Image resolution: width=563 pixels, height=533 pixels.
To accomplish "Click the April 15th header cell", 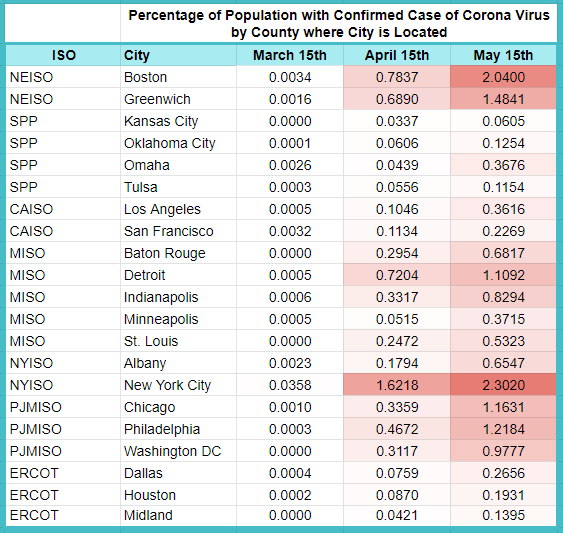I will click(397, 55).
